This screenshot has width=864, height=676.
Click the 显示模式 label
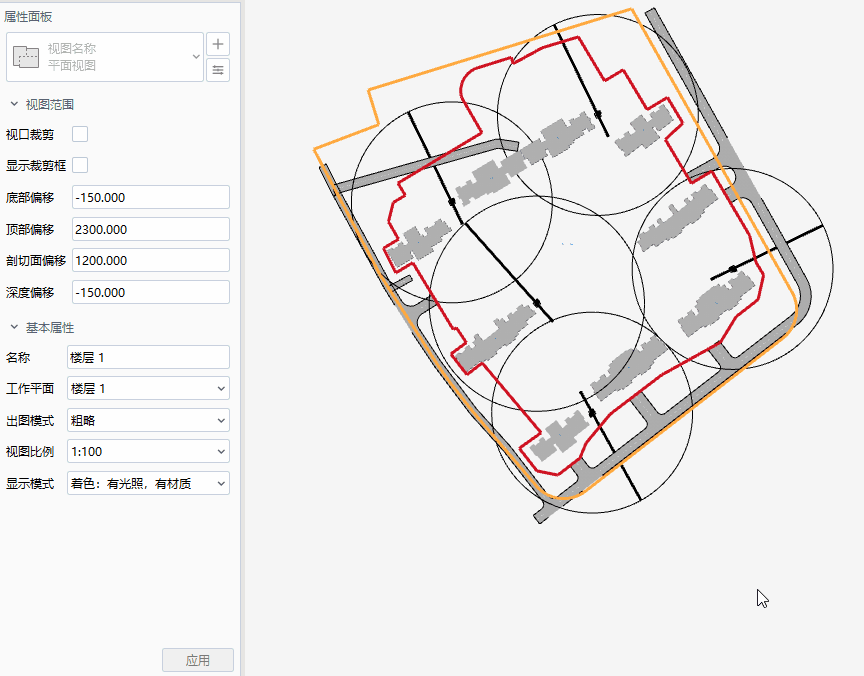click(x=30, y=484)
